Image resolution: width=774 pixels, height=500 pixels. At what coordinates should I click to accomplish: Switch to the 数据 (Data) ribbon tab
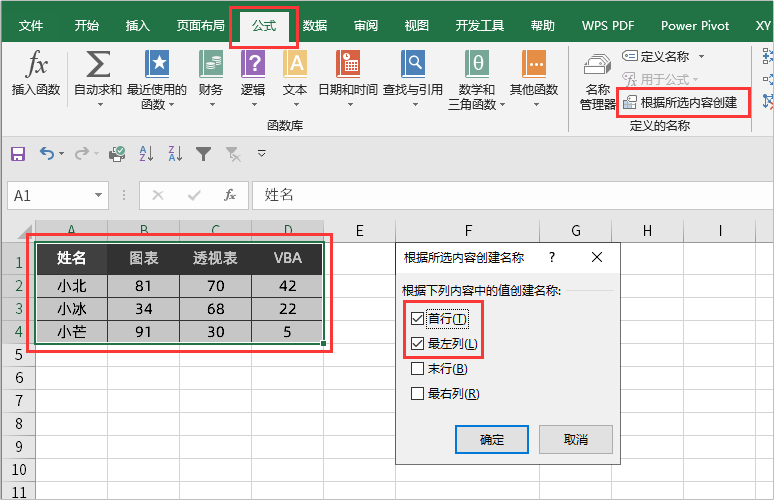(x=314, y=26)
